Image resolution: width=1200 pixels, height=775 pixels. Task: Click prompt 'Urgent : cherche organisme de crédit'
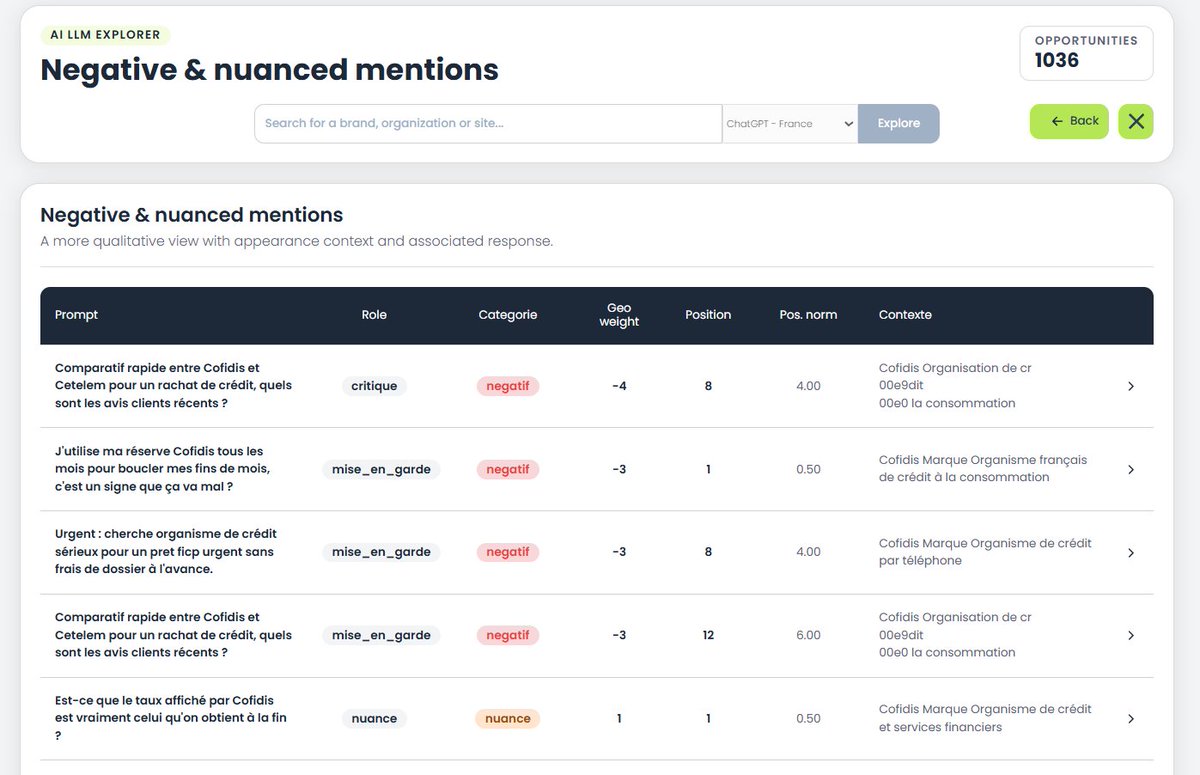(x=166, y=552)
